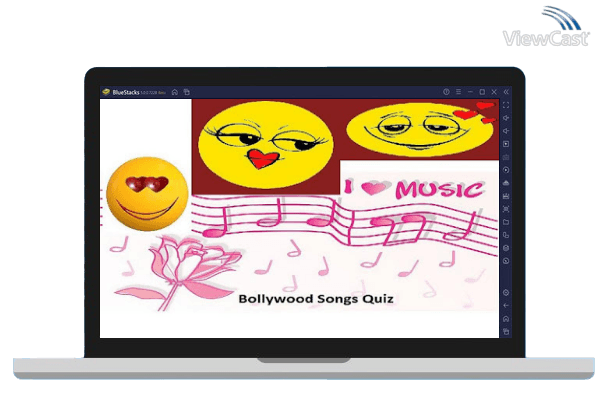This screenshot has height=414, width=602.
Task: Open the BlueStacks home screen from title bar
Action: [x=175, y=92]
